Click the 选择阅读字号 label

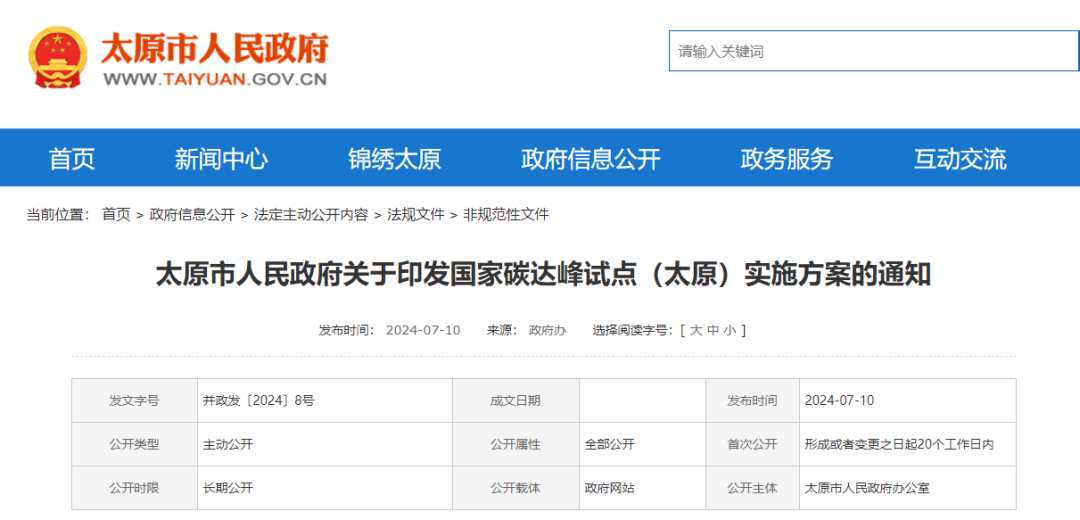(x=633, y=331)
